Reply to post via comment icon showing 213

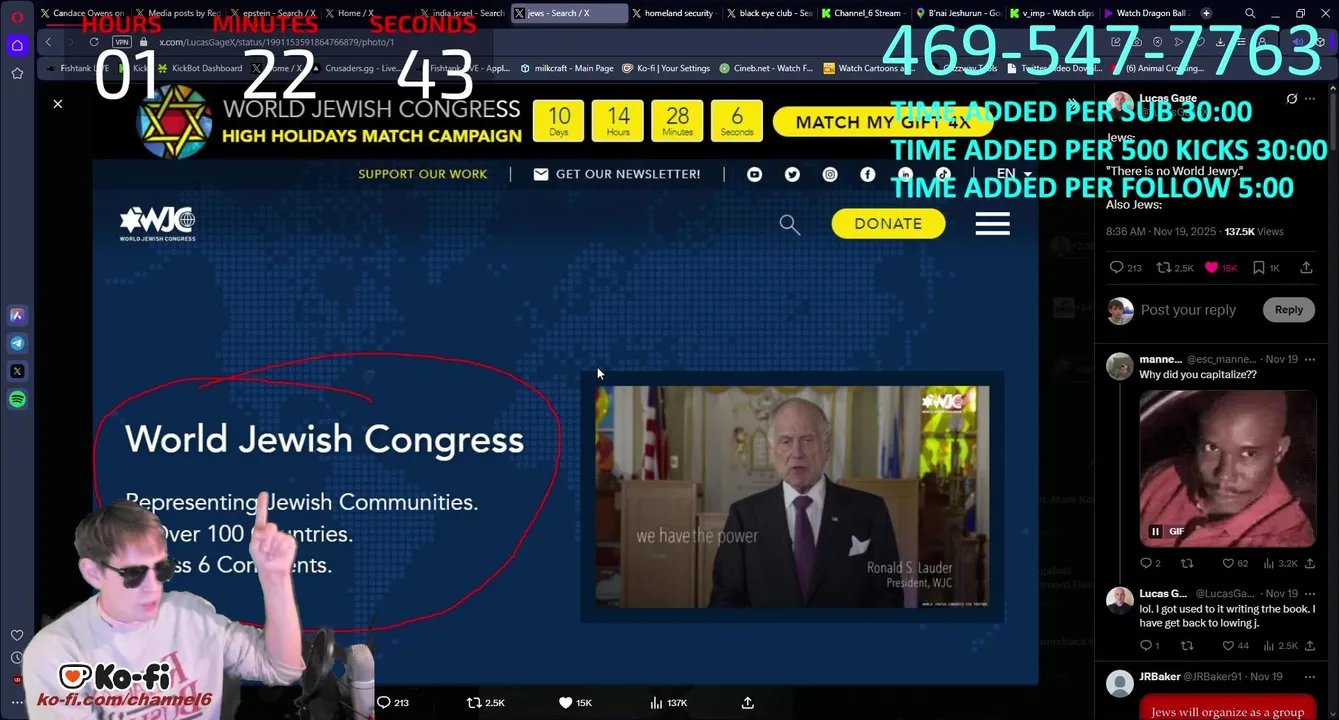[1125, 267]
